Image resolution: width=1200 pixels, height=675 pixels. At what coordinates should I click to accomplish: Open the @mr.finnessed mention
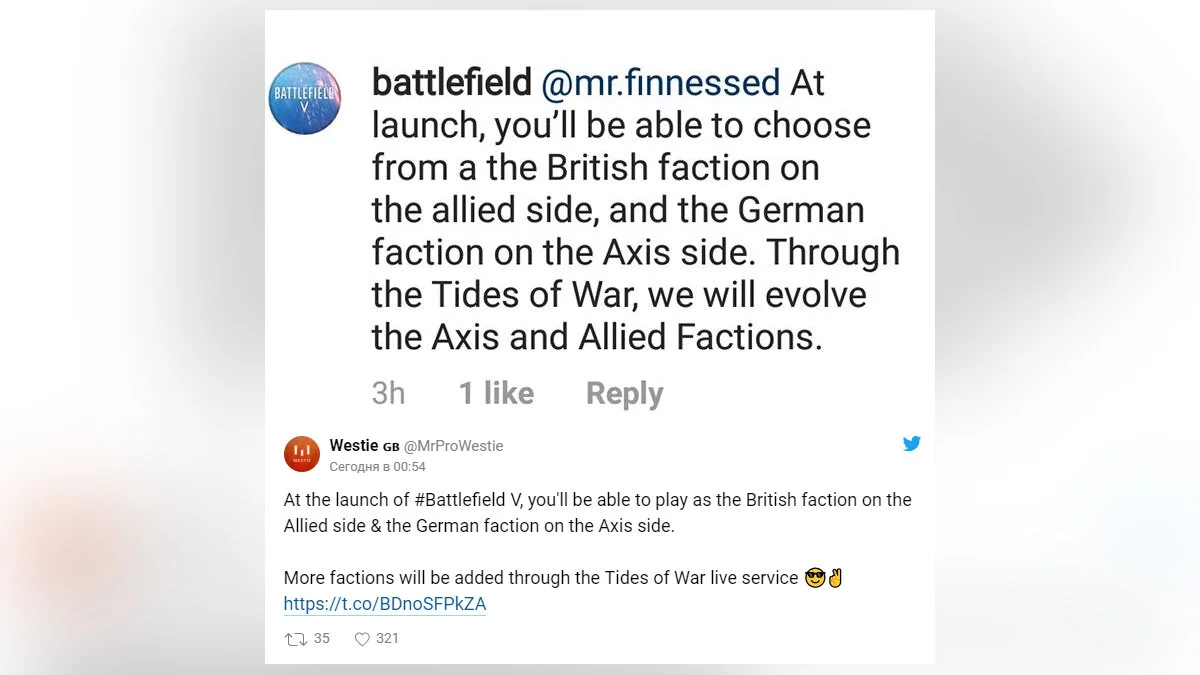point(660,83)
